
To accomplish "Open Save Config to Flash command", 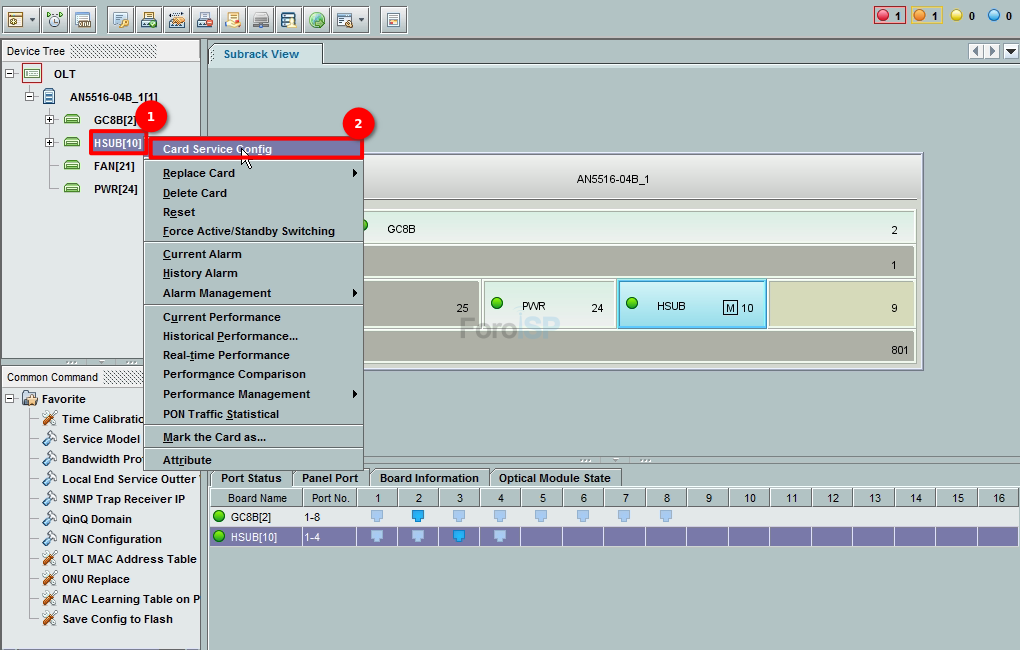I will 117,619.
